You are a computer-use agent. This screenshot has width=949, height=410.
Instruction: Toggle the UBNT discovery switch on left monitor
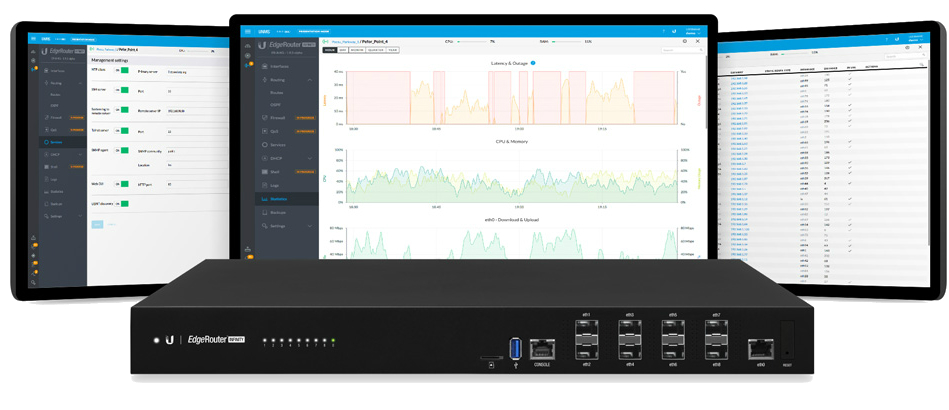click(122, 203)
